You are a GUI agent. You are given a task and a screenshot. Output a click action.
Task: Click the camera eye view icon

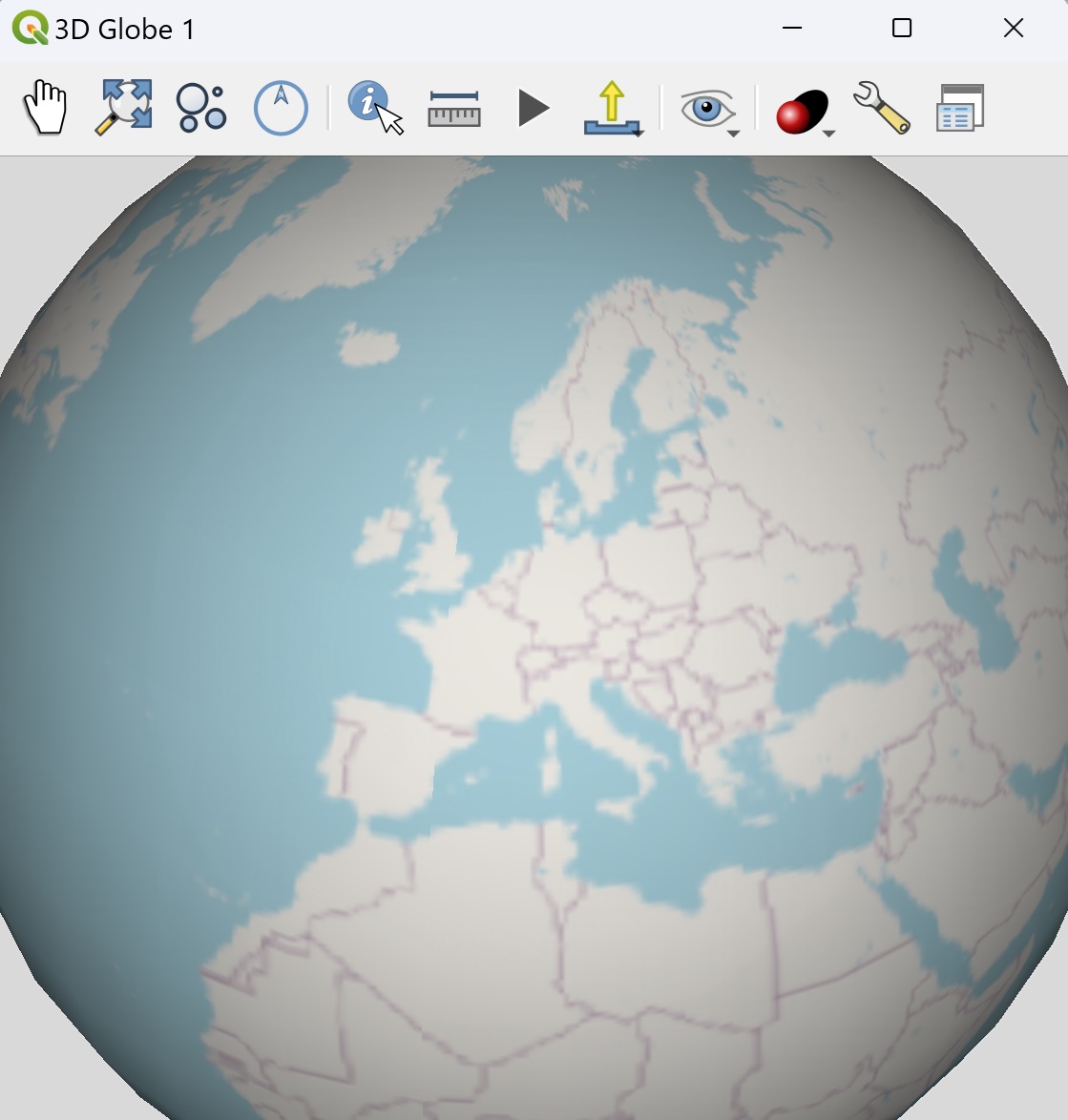click(x=706, y=110)
